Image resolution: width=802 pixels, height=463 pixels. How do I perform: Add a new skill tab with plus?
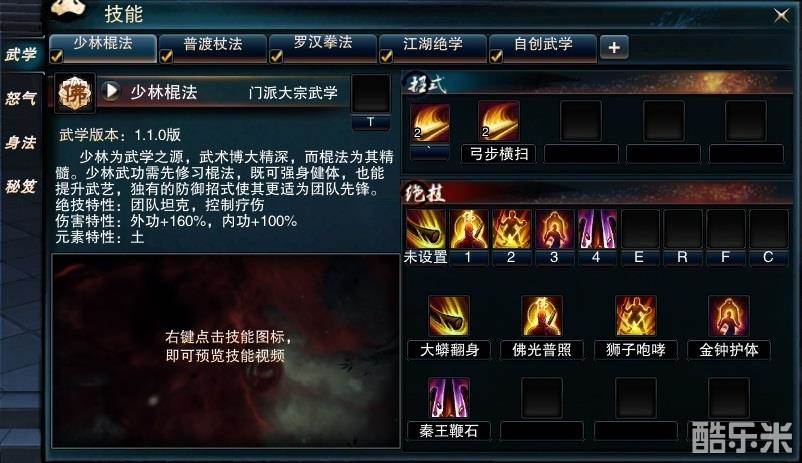(614, 48)
